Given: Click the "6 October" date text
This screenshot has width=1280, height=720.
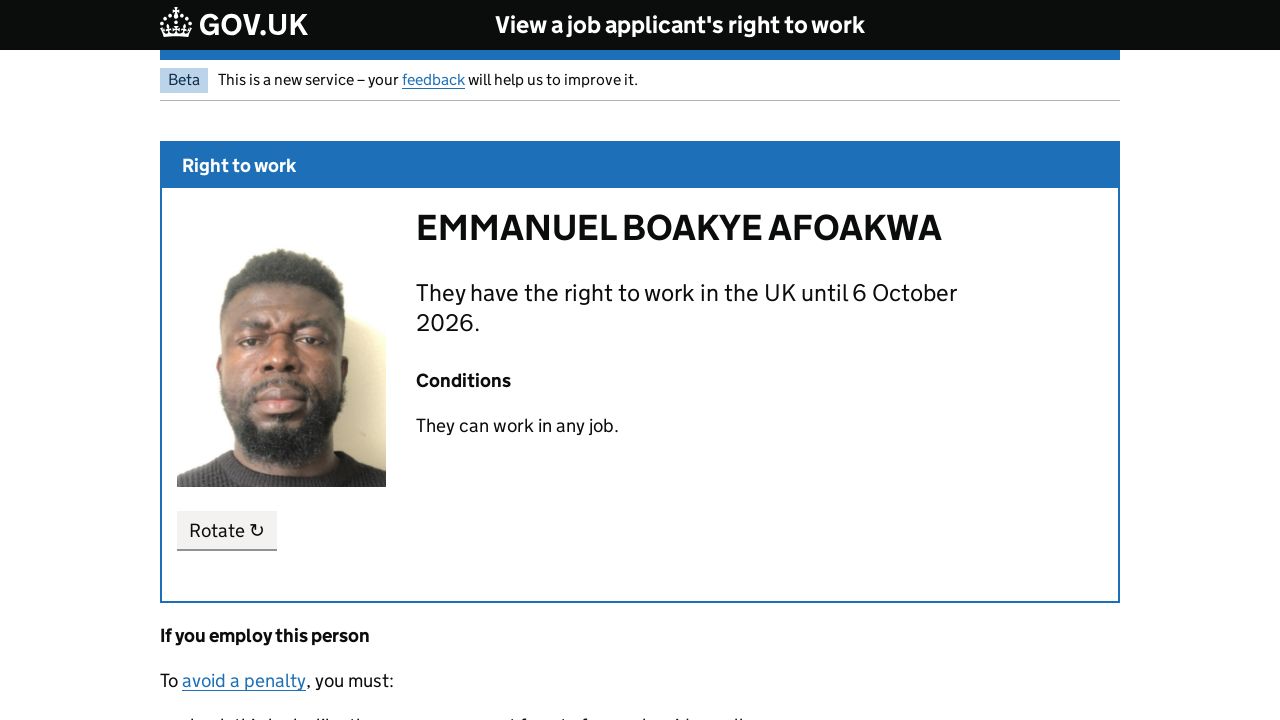Looking at the screenshot, I should pos(904,293).
